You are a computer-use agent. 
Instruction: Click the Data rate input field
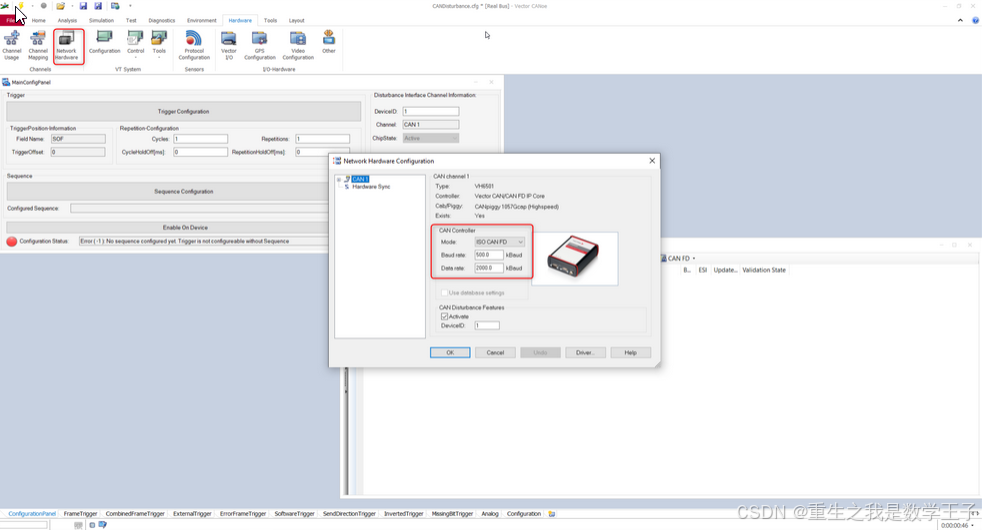pyautogui.click(x=488, y=268)
